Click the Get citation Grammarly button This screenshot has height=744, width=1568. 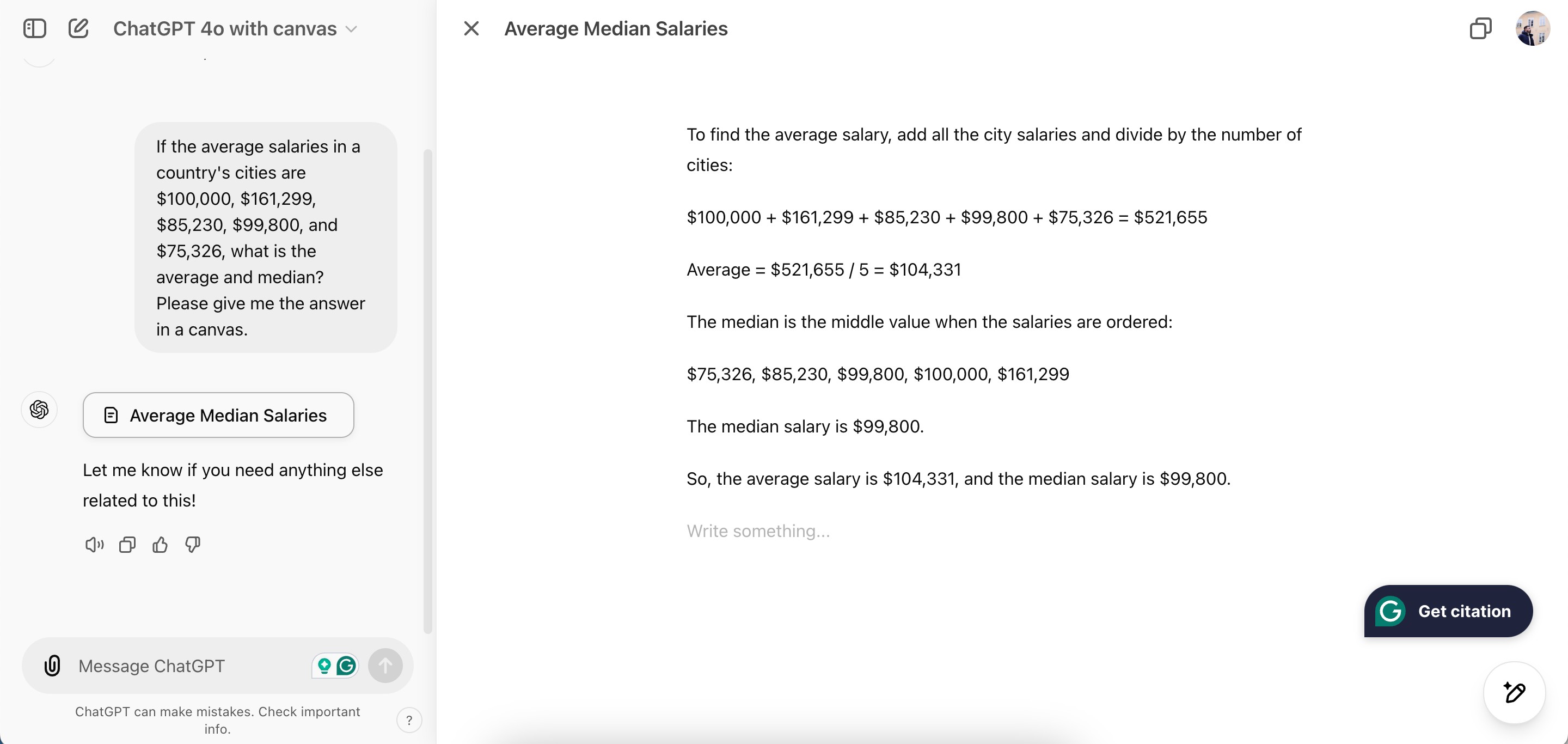pos(1448,611)
